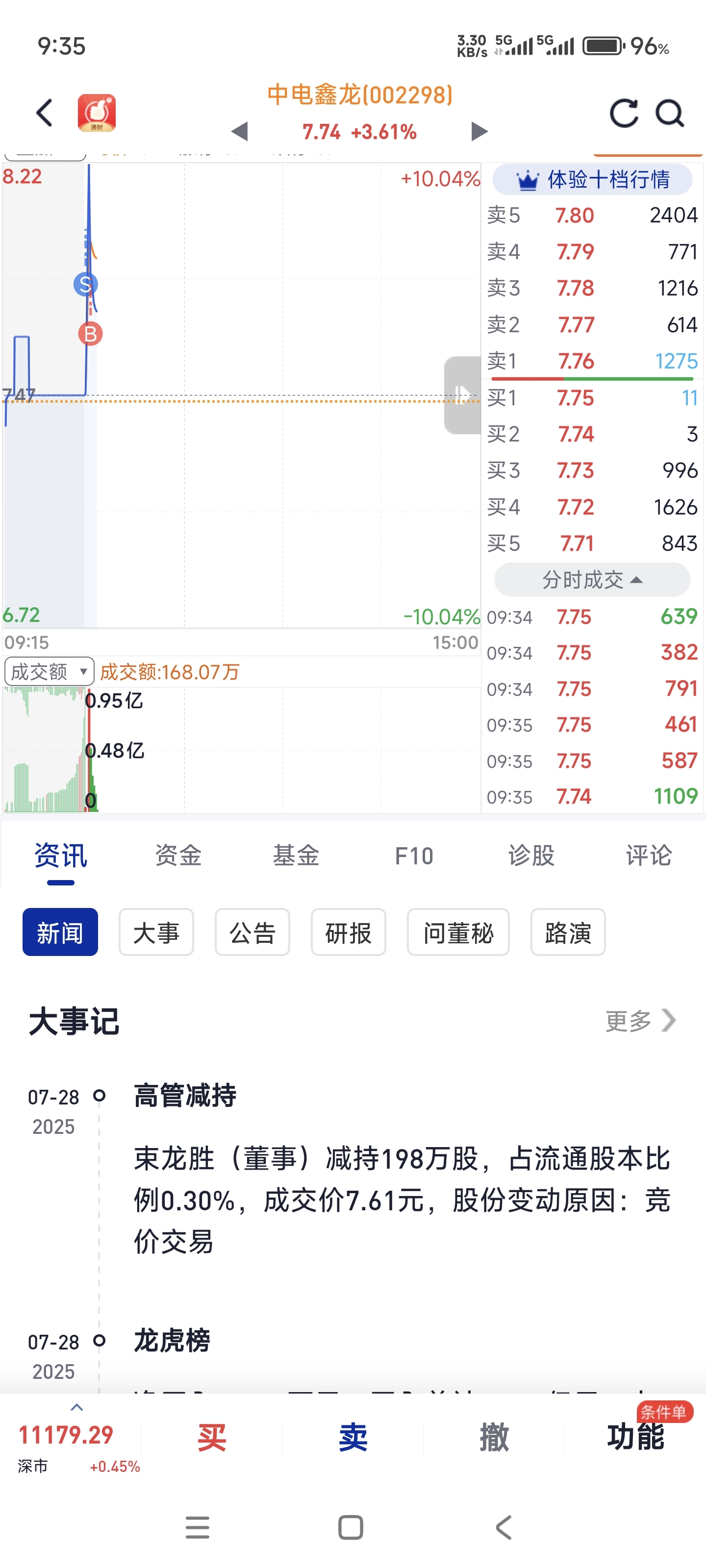Switch to the F10 tab
This screenshot has height=1568, width=706.
tap(414, 856)
